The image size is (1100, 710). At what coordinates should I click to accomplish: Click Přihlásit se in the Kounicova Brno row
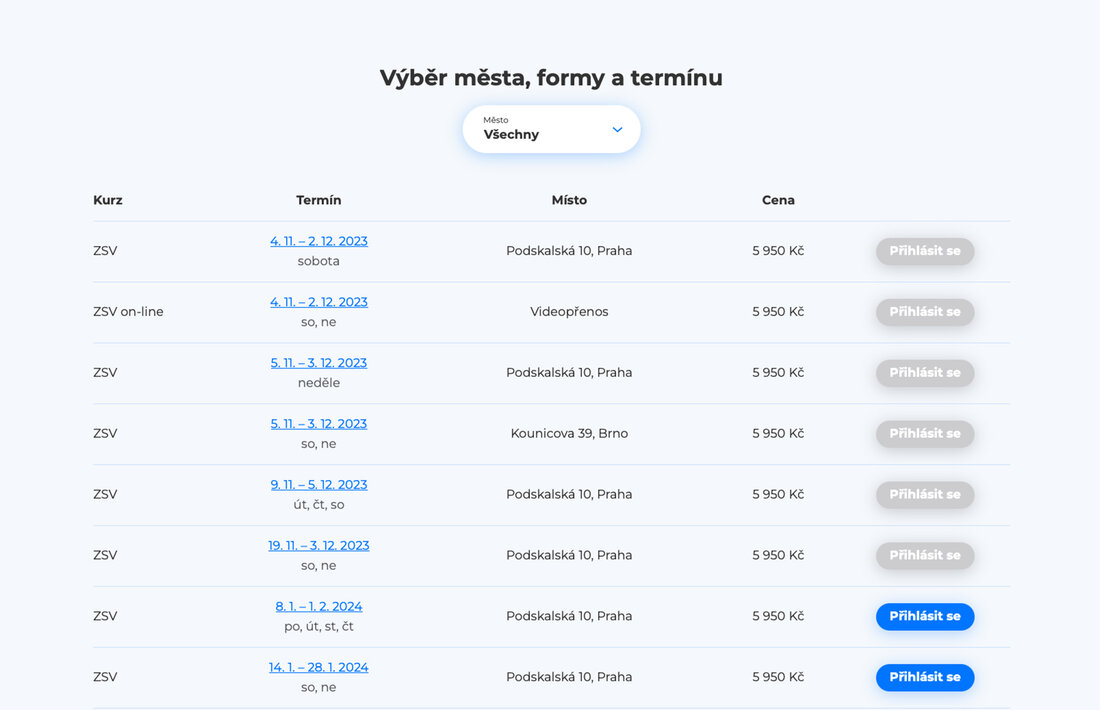coord(925,434)
